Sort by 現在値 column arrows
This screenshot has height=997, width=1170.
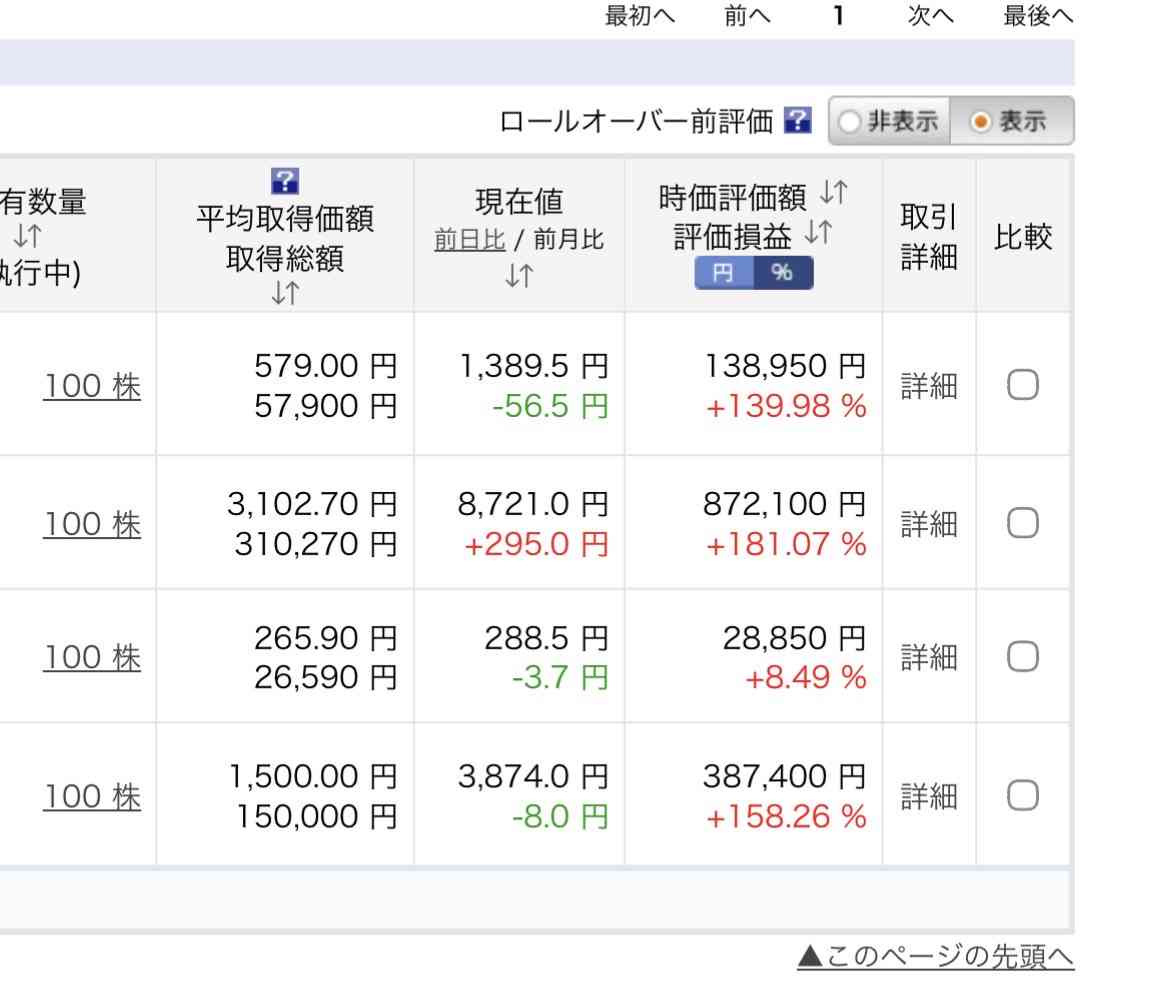519,276
